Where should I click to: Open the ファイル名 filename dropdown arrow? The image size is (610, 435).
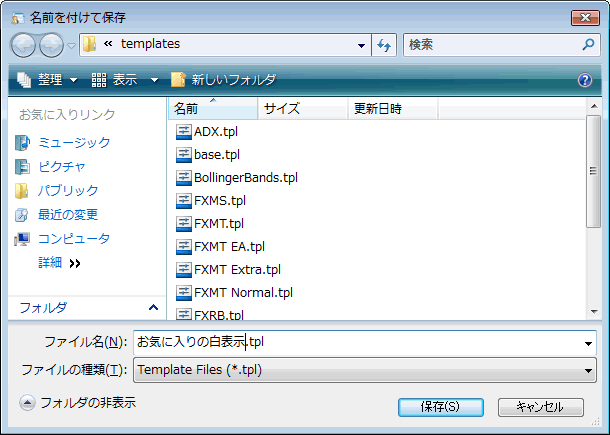pyautogui.click(x=588, y=343)
